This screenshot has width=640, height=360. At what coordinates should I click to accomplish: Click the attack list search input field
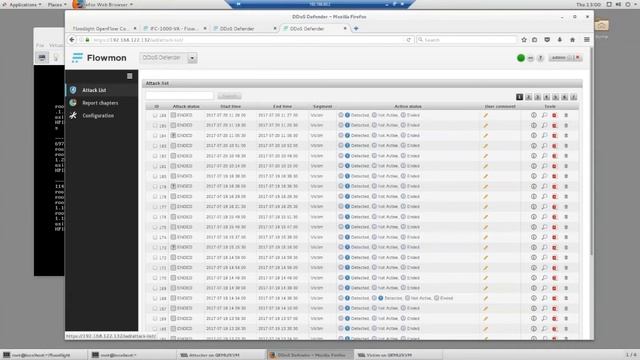pos(180,96)
